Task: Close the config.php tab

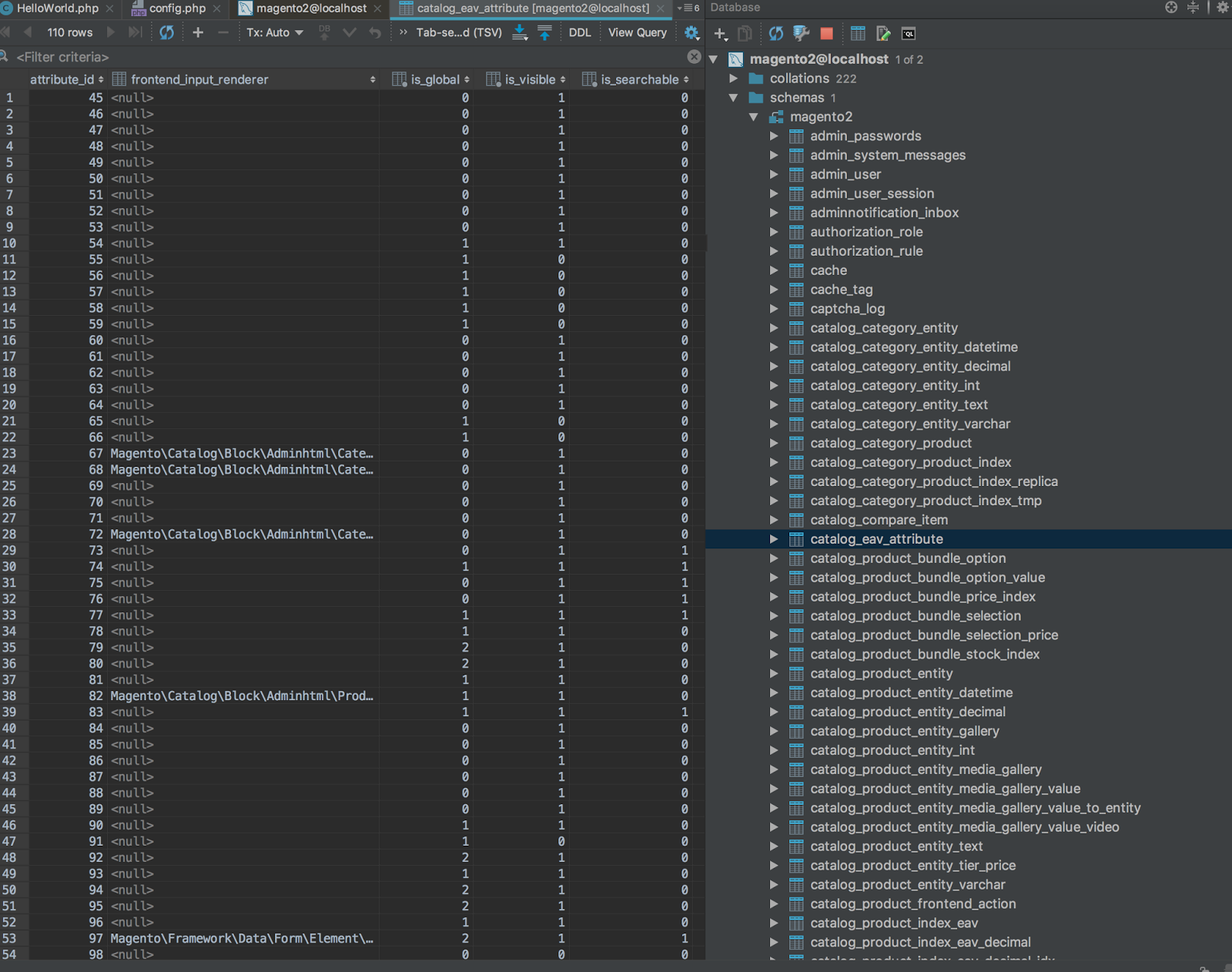Action: 216,8
